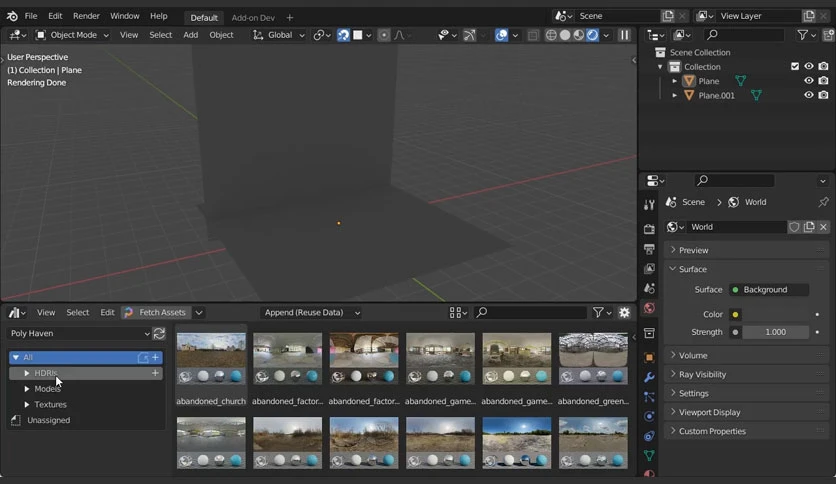
Task: Open the View Layer properties tab
Action: click(649, 269)
